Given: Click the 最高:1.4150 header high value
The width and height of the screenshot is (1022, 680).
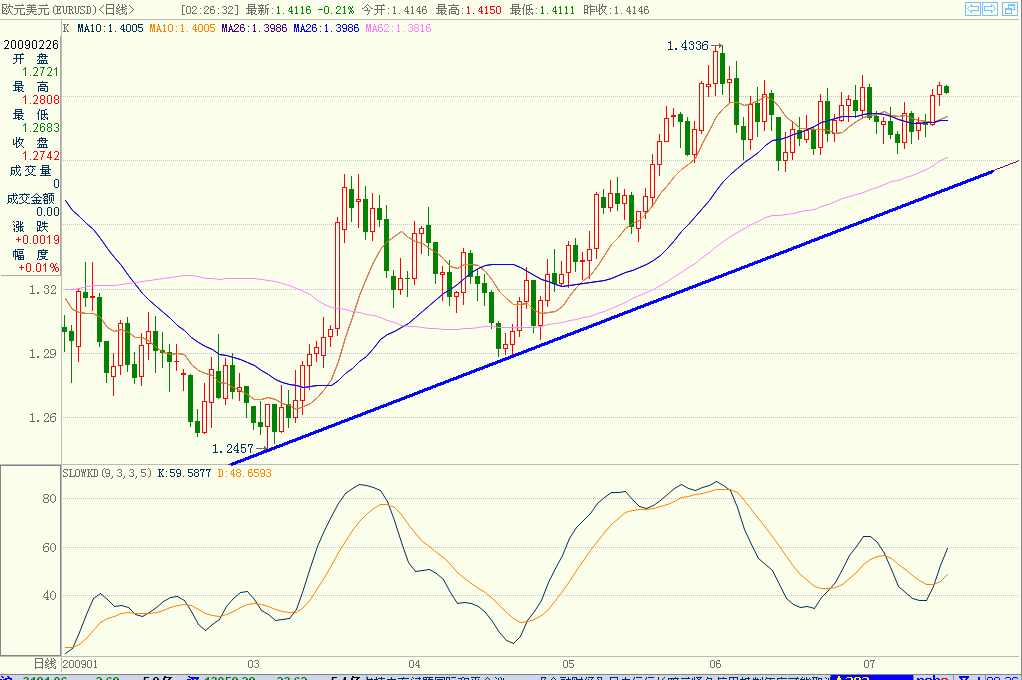Looking at the screenshot, I should pyautogui.click(x=469, y=10).
